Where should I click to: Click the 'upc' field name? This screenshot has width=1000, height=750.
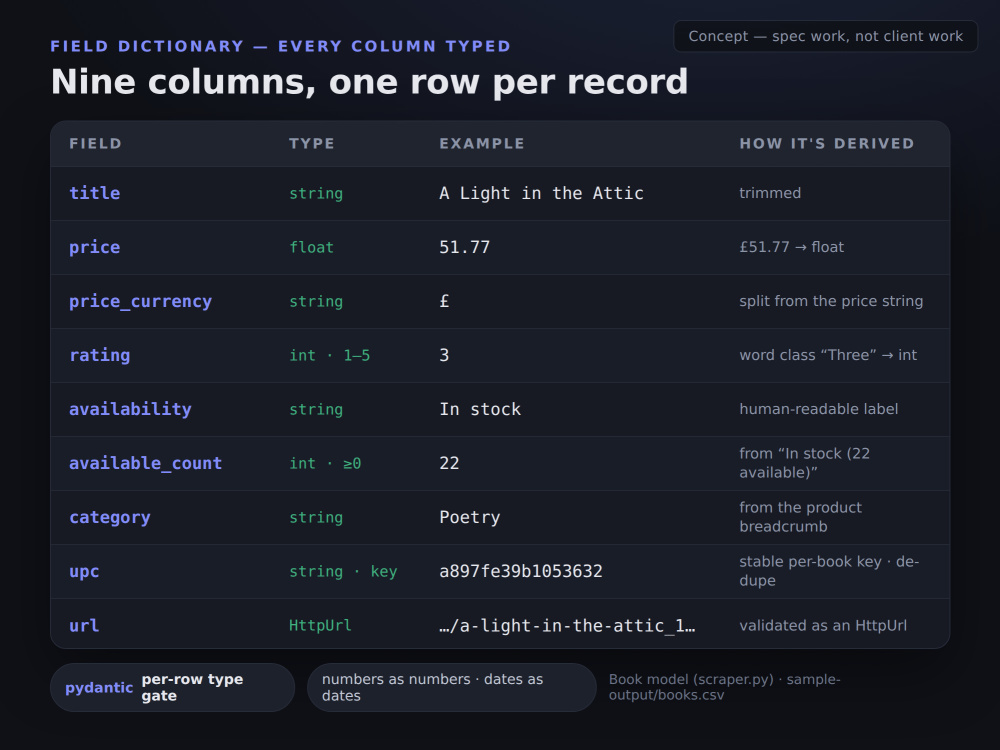click(84, 571)
